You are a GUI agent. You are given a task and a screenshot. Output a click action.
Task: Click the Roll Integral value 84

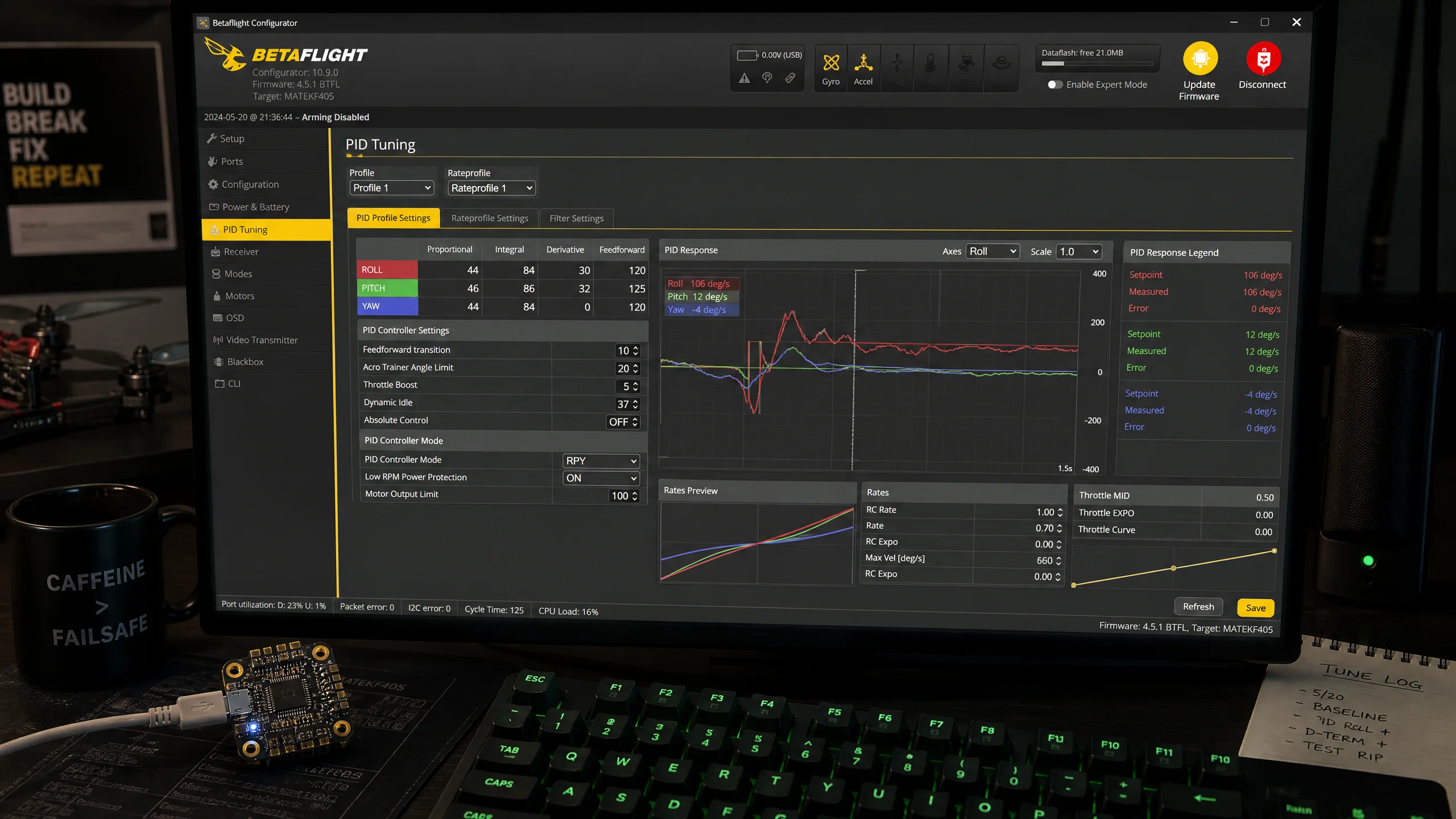click(529, 270)
